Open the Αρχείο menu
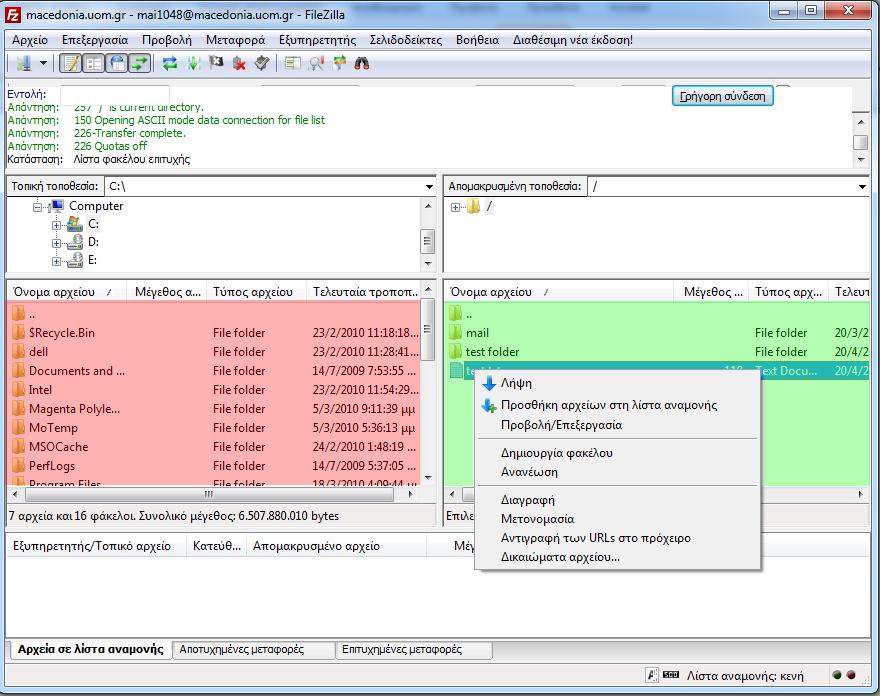 30,40
